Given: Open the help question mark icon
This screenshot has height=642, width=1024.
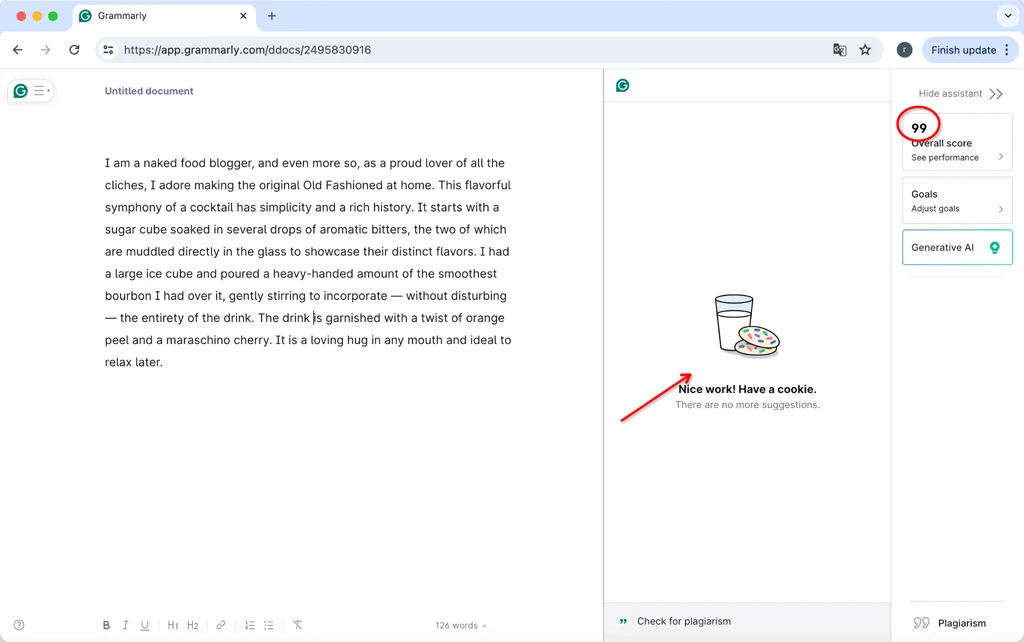Looking at the screenshot, I should (19, 625).
